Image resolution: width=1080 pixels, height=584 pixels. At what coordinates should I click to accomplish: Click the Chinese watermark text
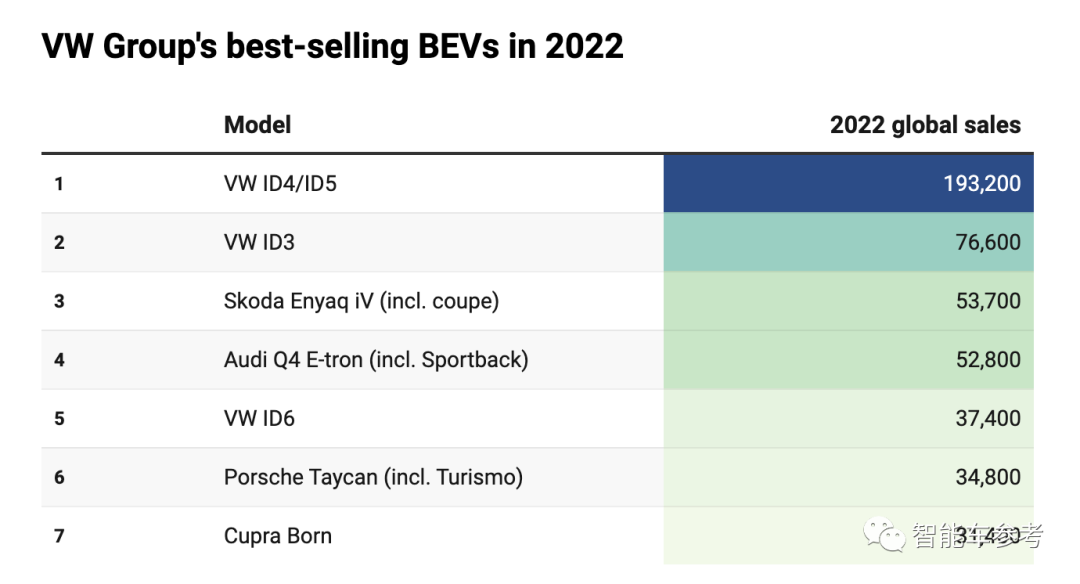coord(976,536)
